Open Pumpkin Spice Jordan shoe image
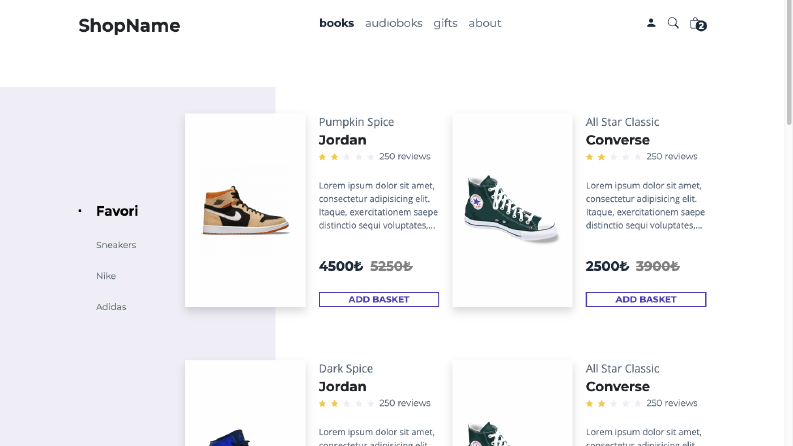Viewport: 793px width, 446px height. click(x=245, y=210)
